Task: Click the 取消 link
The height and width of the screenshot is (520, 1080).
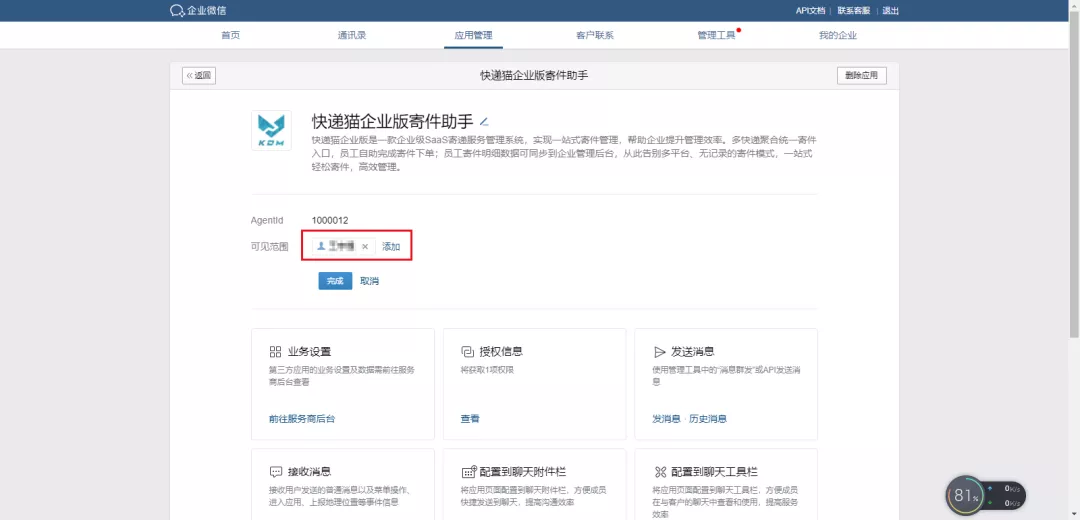Action: click(369, 281)
